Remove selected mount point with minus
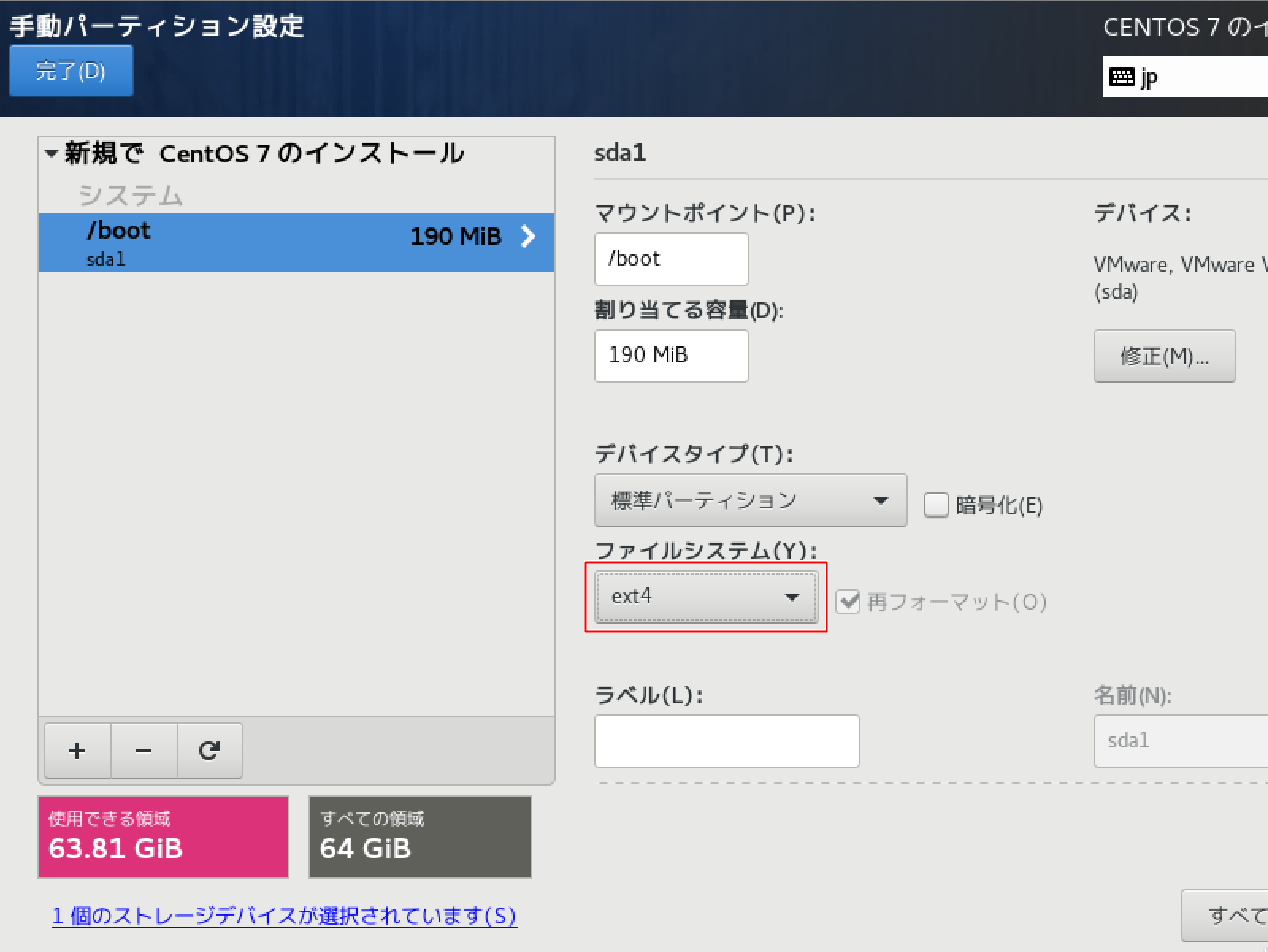Screen dimensions: 1268x952 click(144, 751)
